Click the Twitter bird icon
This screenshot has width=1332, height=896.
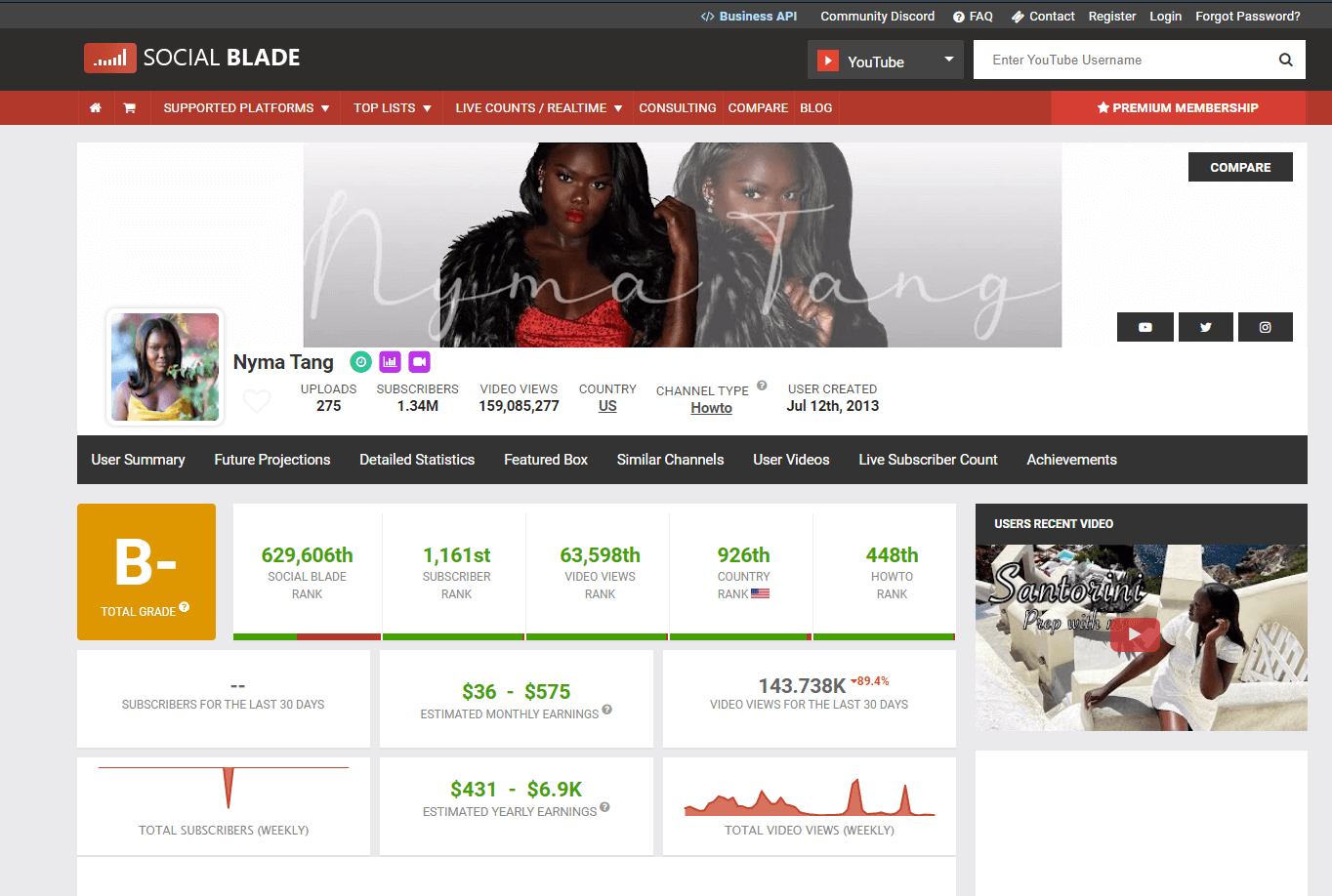click(1205, 327)
